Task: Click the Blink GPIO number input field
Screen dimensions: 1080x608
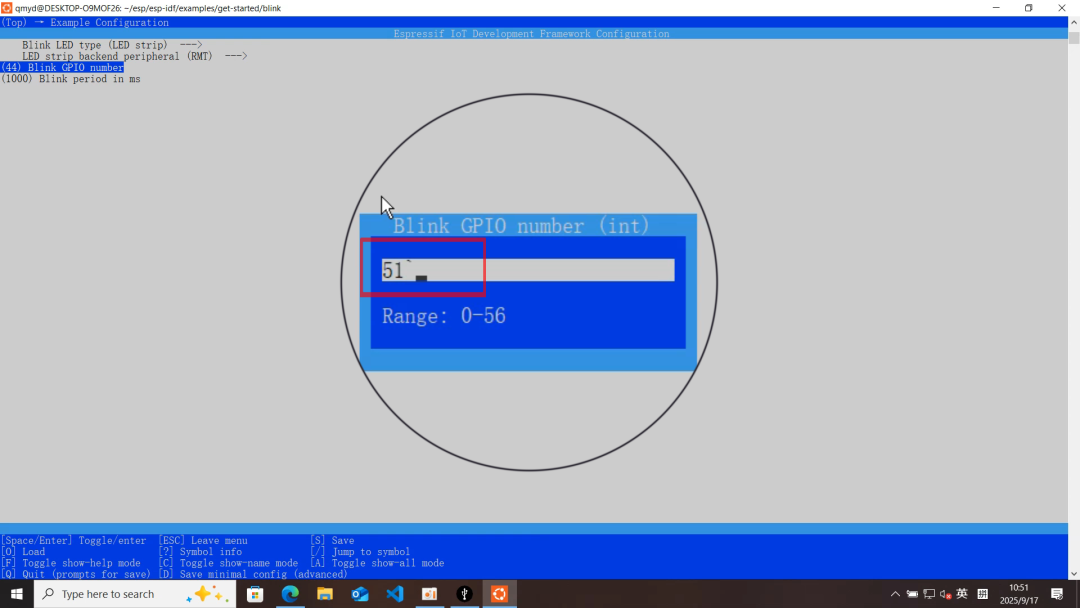Action: (x=528, y=270)
